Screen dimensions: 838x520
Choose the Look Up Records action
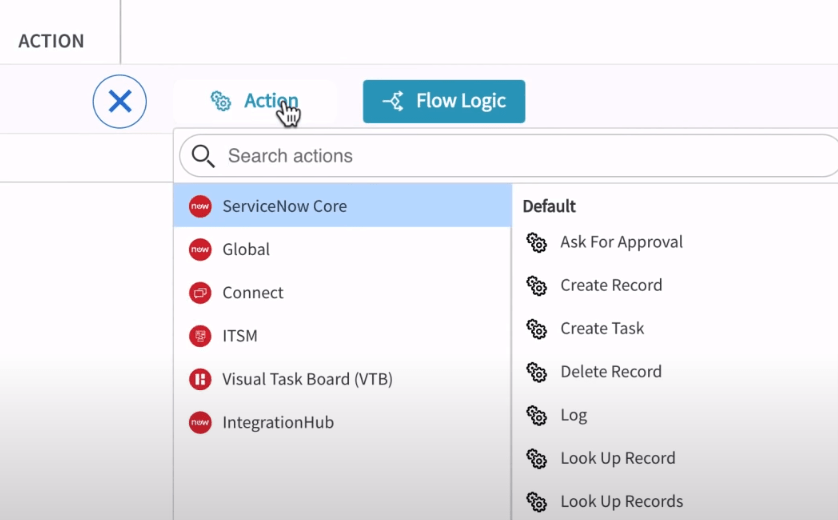point(622,502)
